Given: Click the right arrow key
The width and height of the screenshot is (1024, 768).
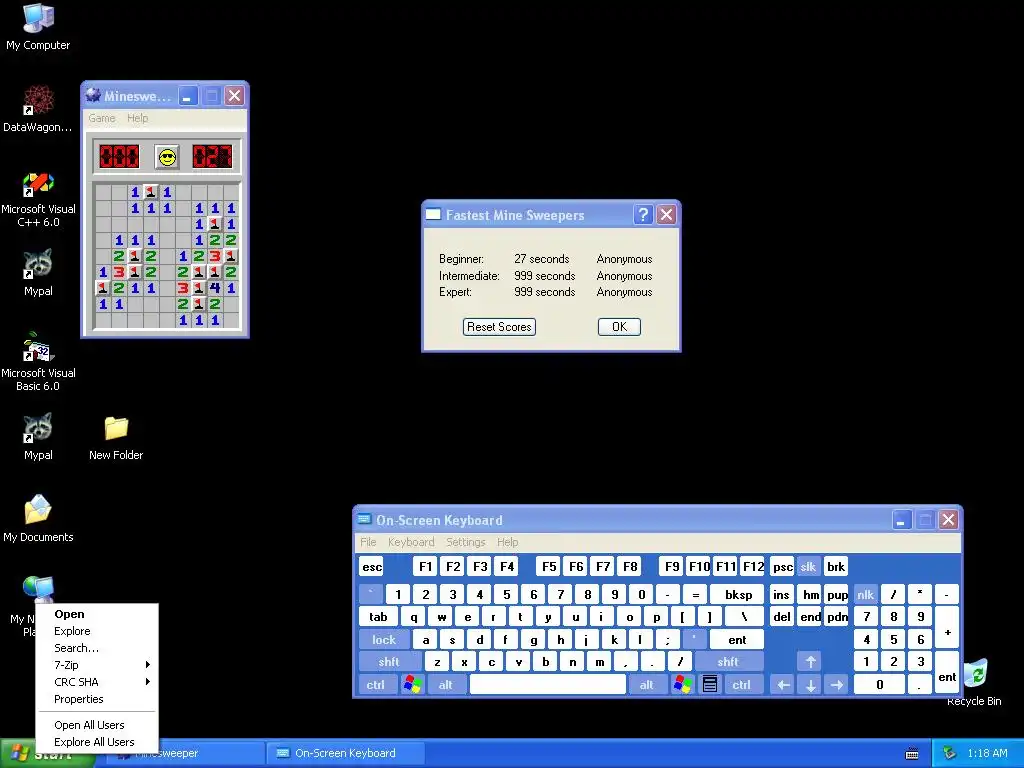Looking at the screenshot, I should coord(837,684).
